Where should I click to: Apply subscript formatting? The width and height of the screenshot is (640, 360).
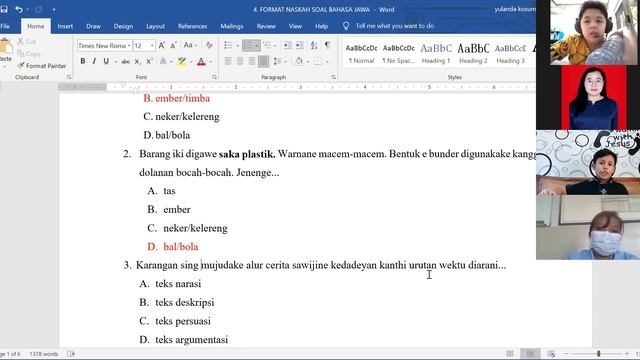coord(138,61)
